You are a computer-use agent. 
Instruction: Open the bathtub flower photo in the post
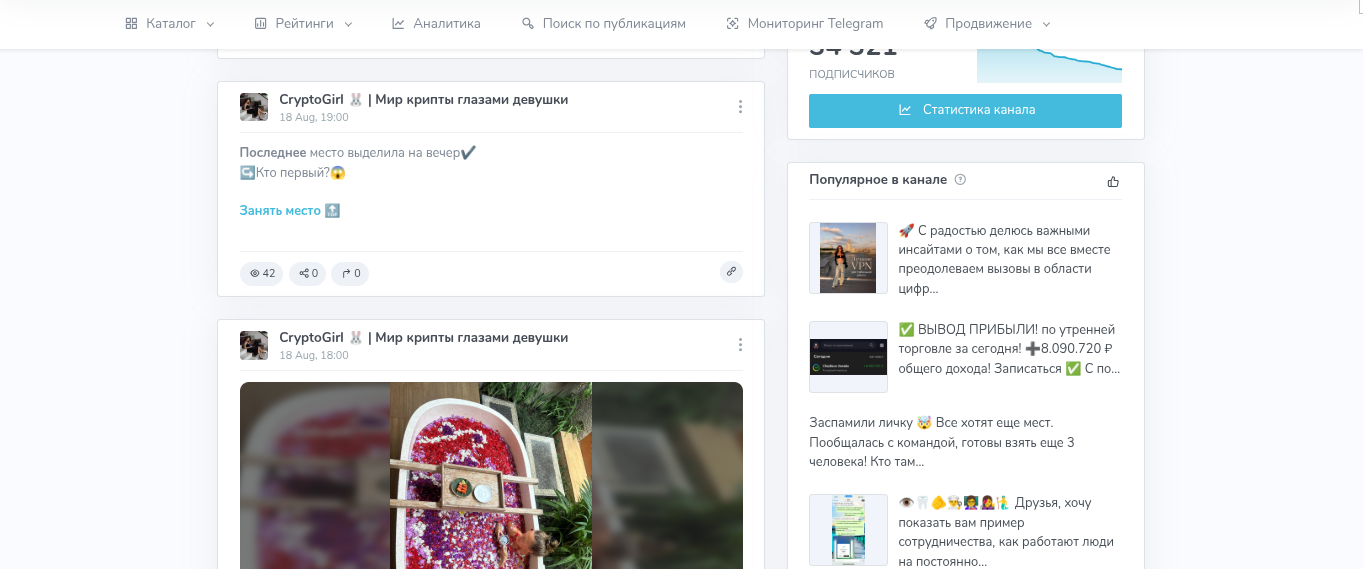(x=491, y=475)
